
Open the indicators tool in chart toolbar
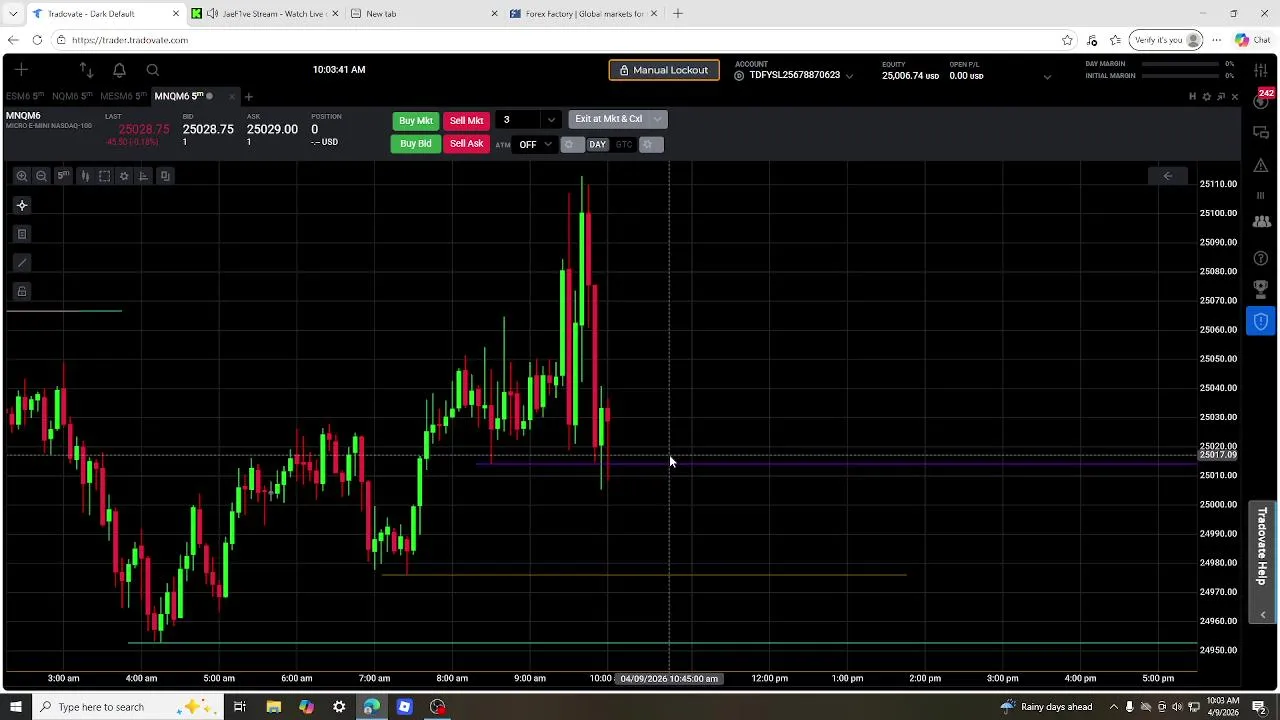(144, 176)
